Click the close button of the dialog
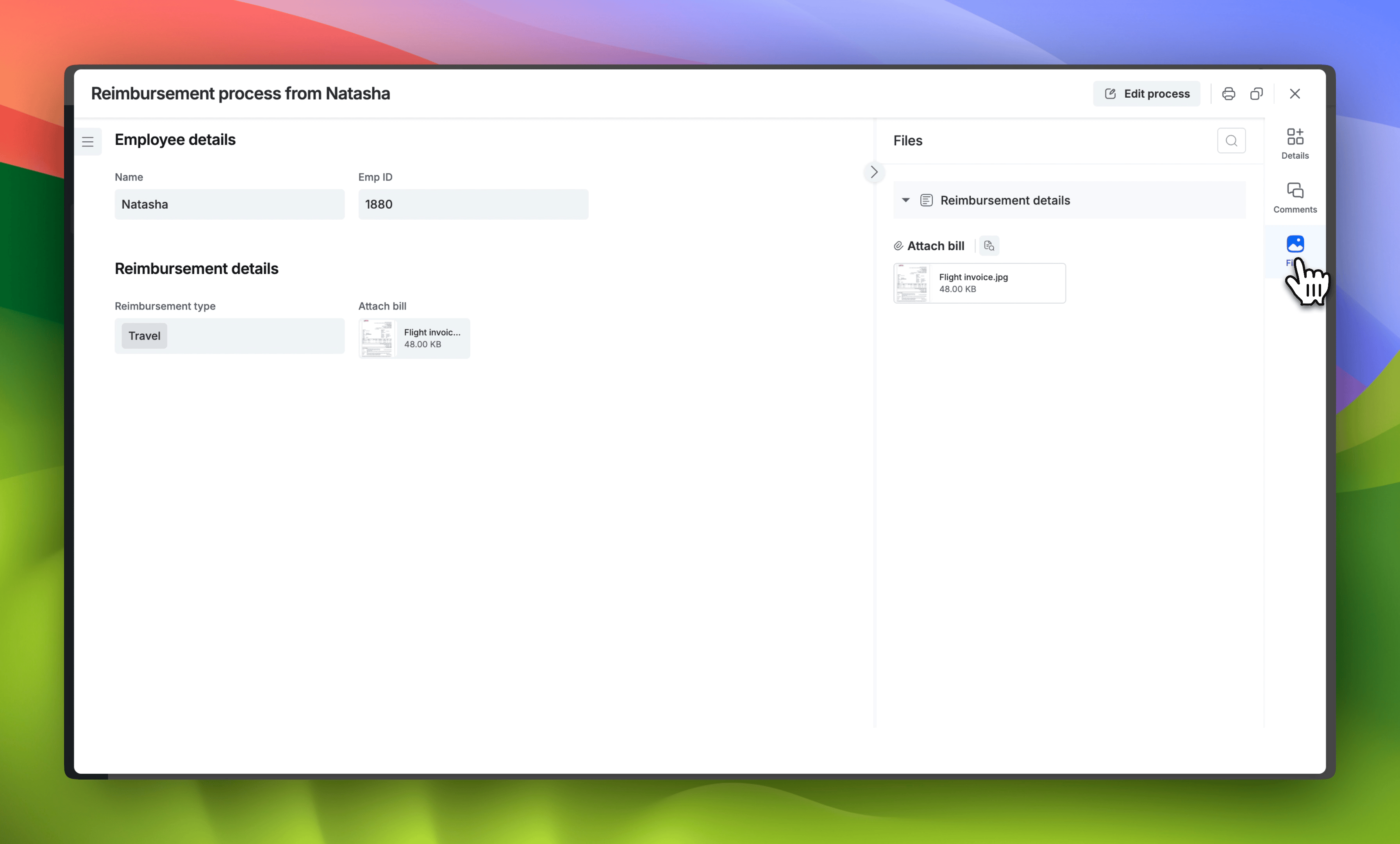Screen dimensions: 1400x844 (1295, 93)
